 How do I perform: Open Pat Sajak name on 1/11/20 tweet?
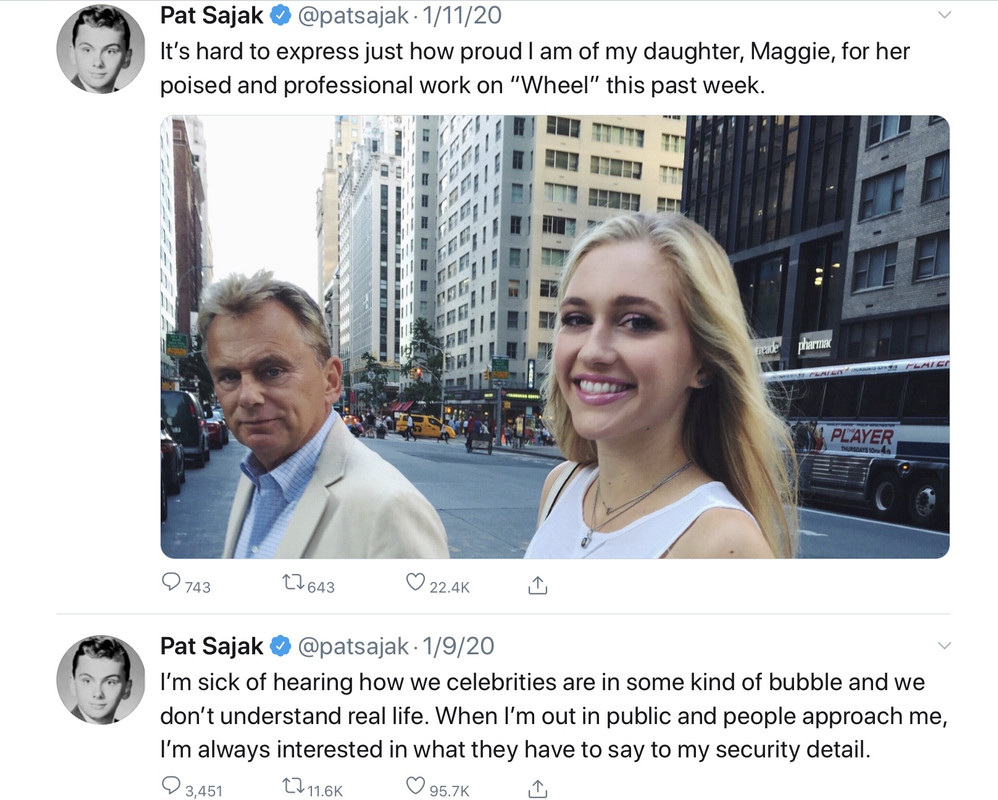pyautogui.click(x=211, y=15)
